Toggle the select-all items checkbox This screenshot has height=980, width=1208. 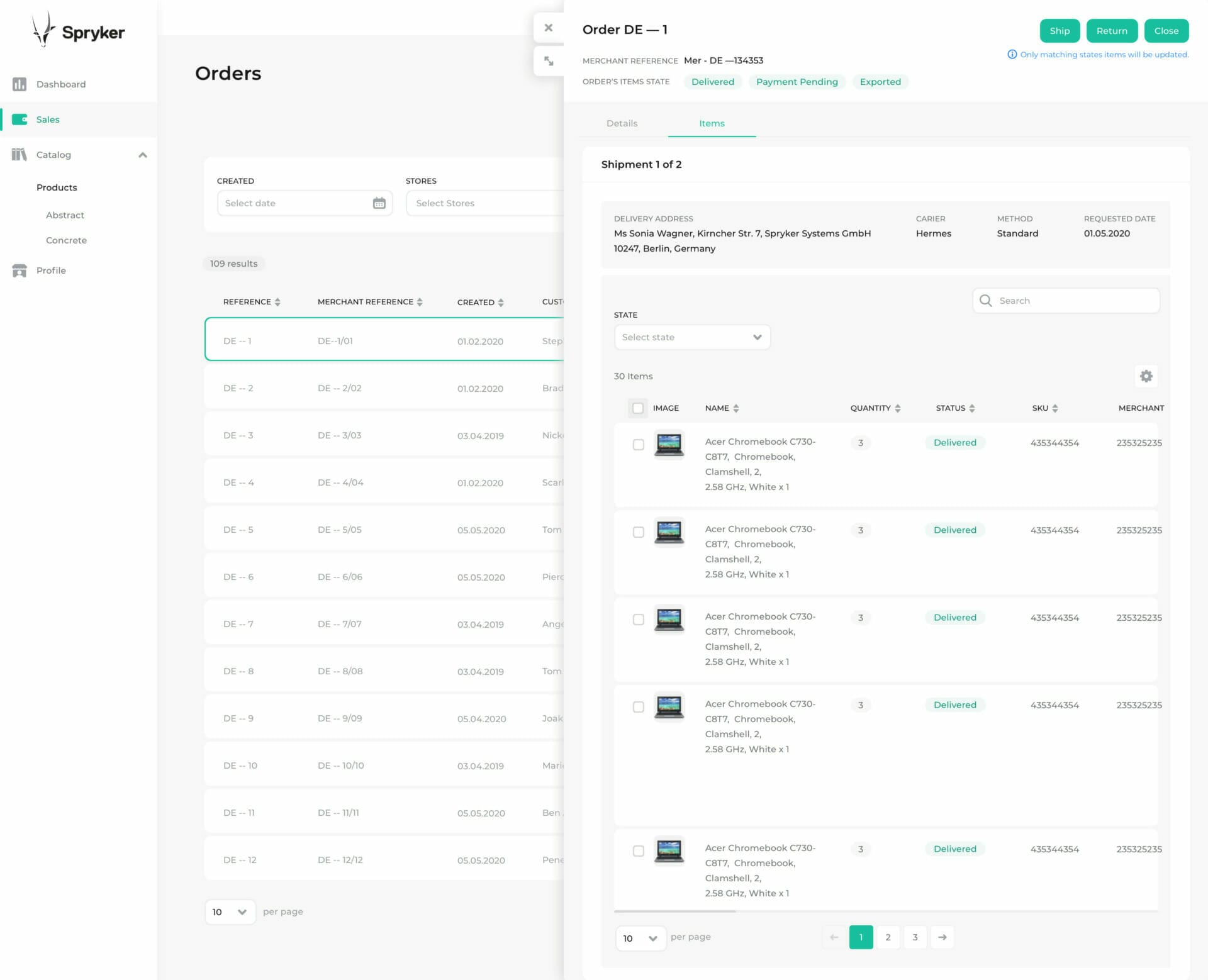tap(638, 408)
